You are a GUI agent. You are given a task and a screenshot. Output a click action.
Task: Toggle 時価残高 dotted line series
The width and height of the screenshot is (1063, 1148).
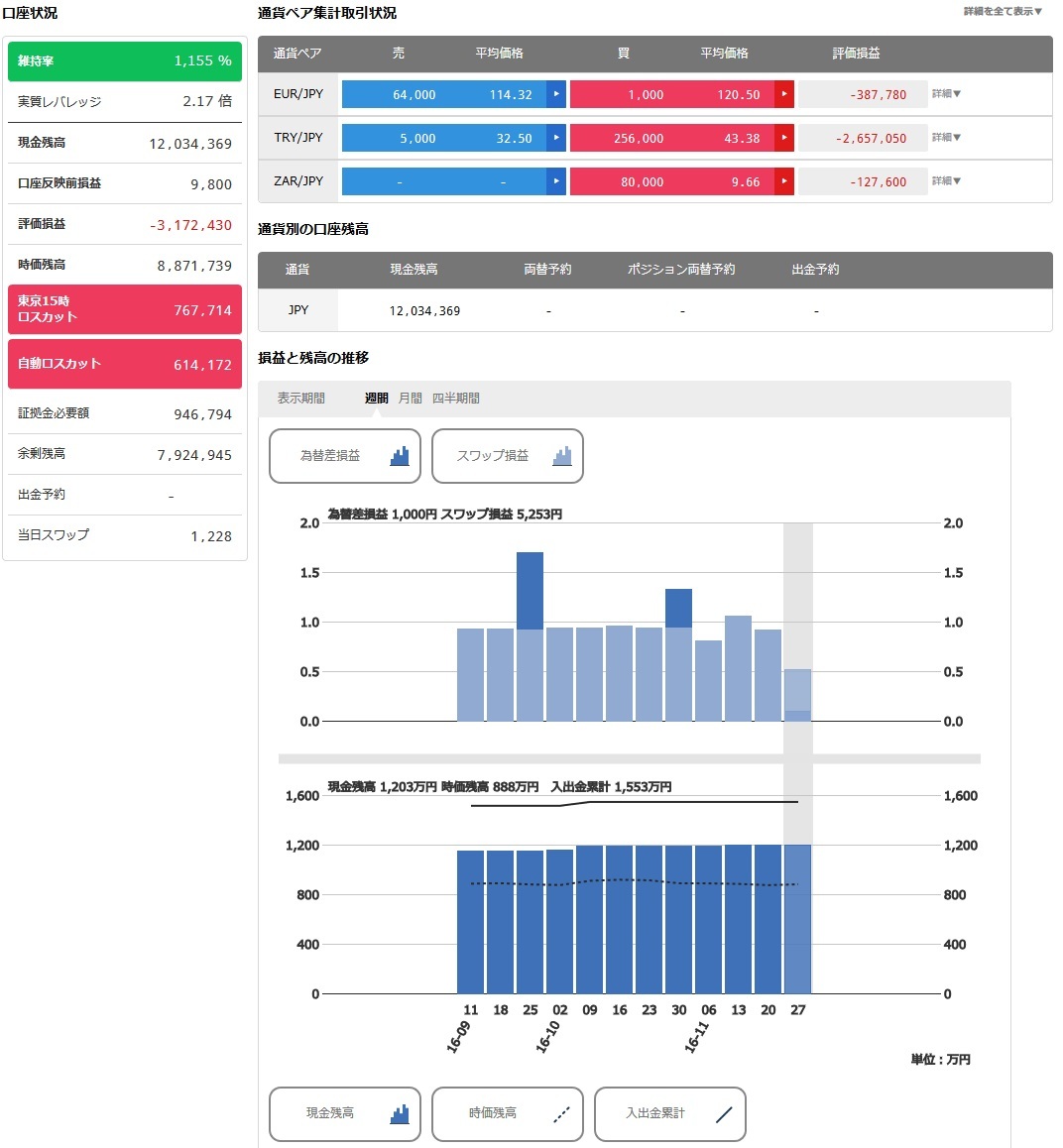[x=508, y=1113]
